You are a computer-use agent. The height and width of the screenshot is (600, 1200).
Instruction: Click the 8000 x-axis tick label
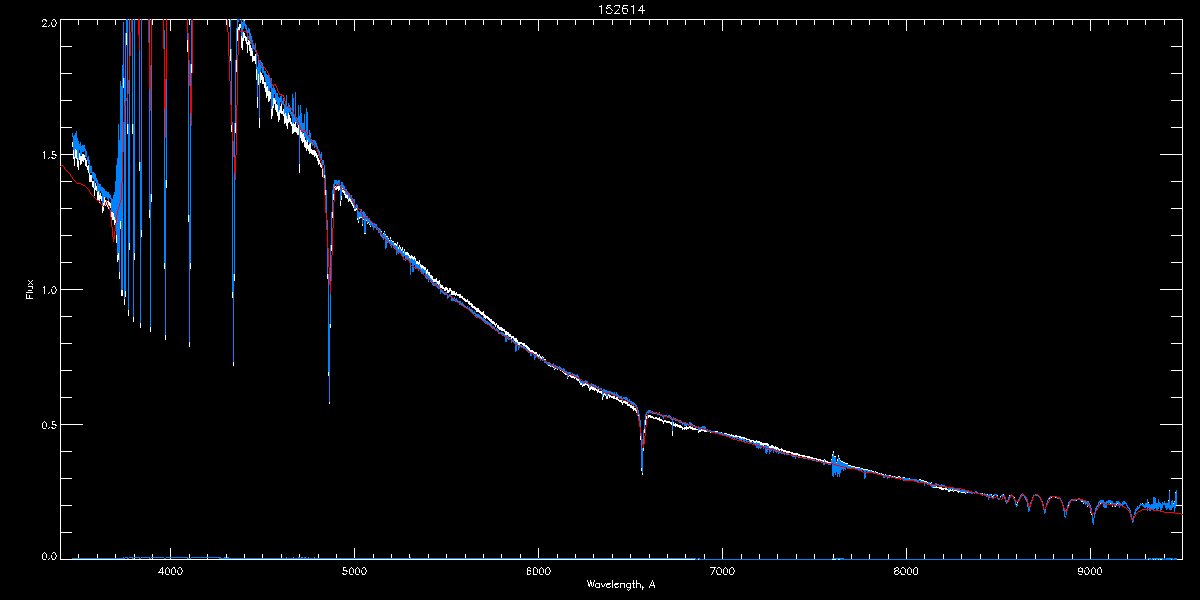pyautogui.click(x=906, y=572)
